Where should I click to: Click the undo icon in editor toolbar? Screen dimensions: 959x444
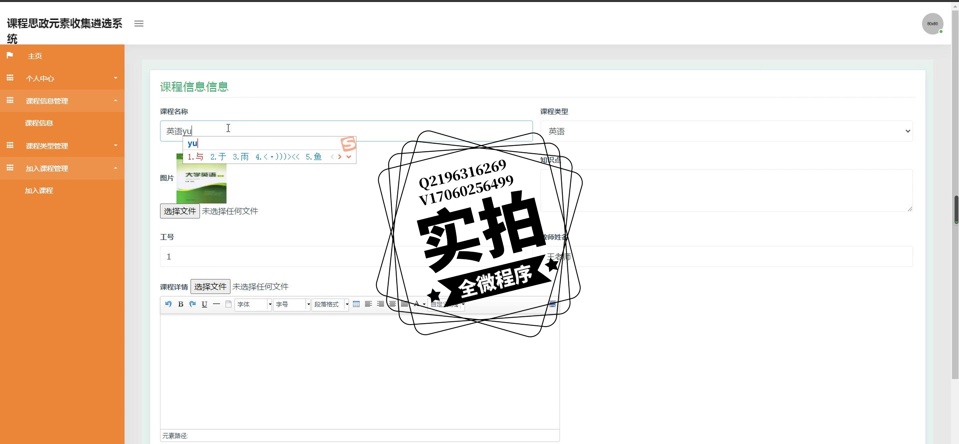coord(168,304)
